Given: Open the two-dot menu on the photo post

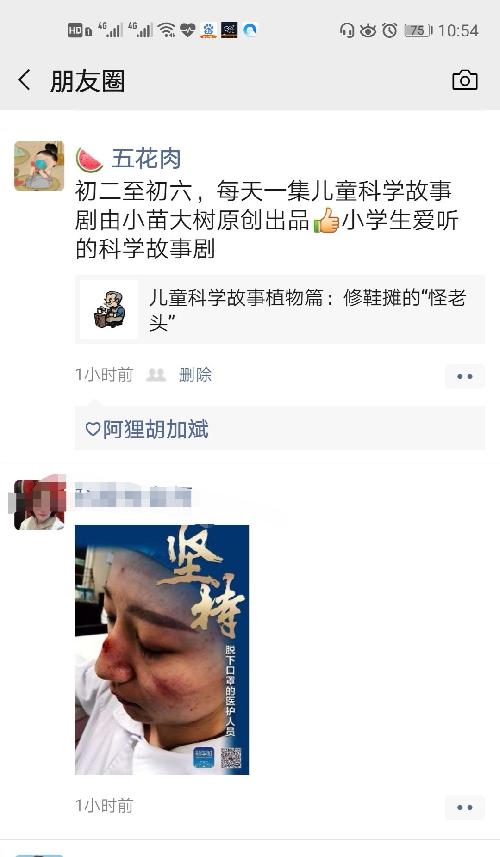Looking at the screenshot, I should [x=464, y=807].
